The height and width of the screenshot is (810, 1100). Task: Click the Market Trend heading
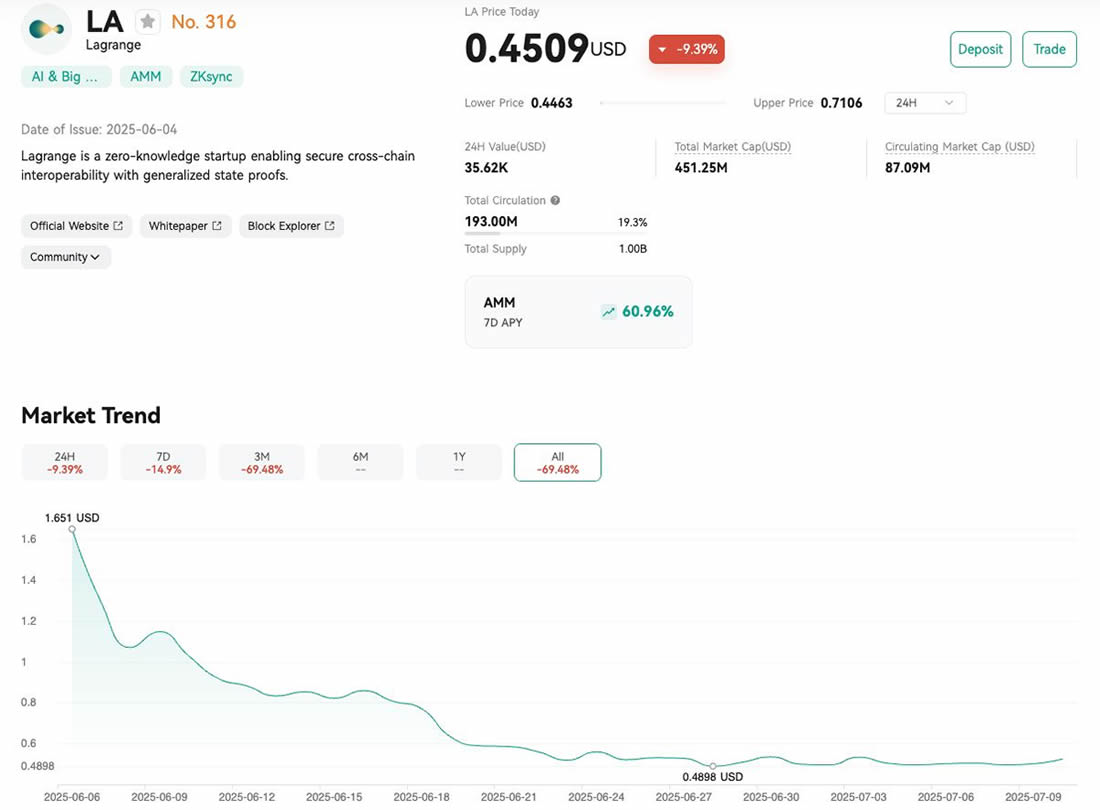pos(91,415)
